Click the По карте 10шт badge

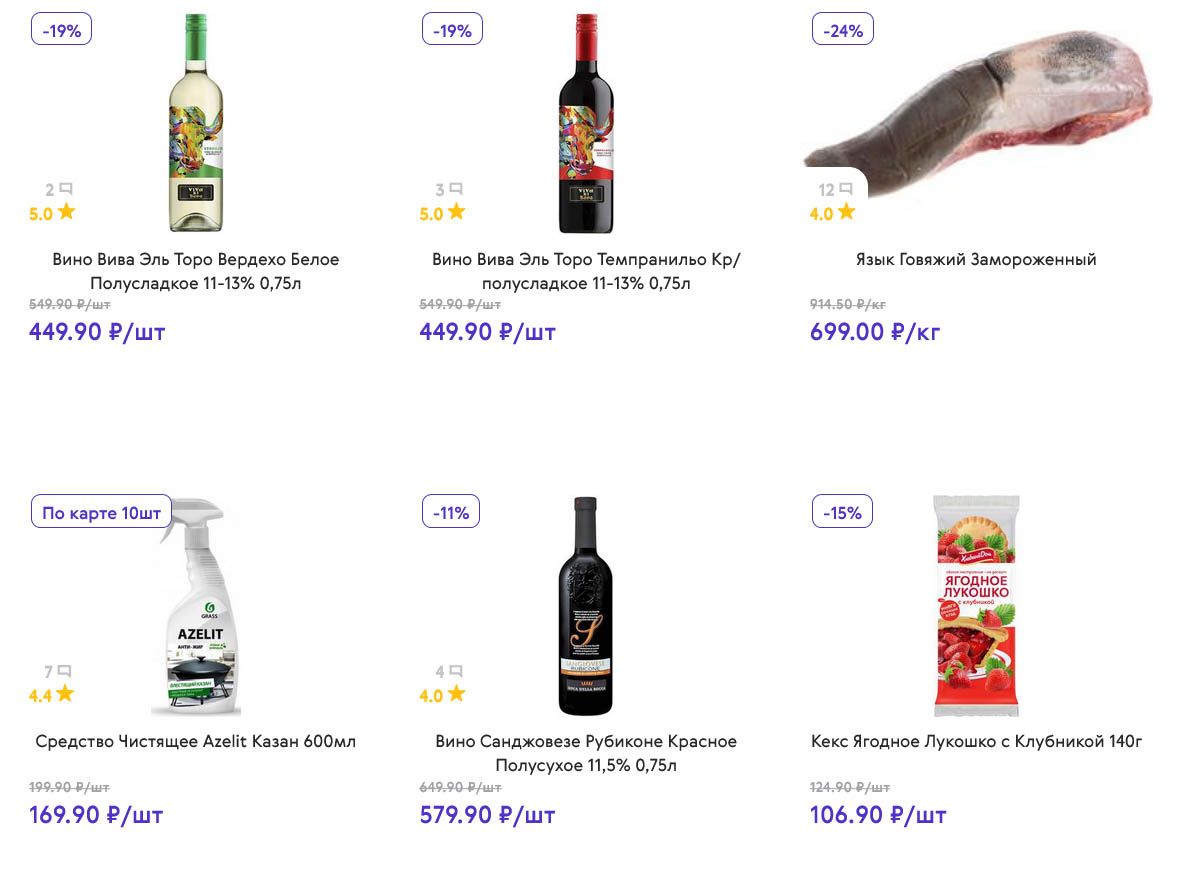[x=101, y=513]
